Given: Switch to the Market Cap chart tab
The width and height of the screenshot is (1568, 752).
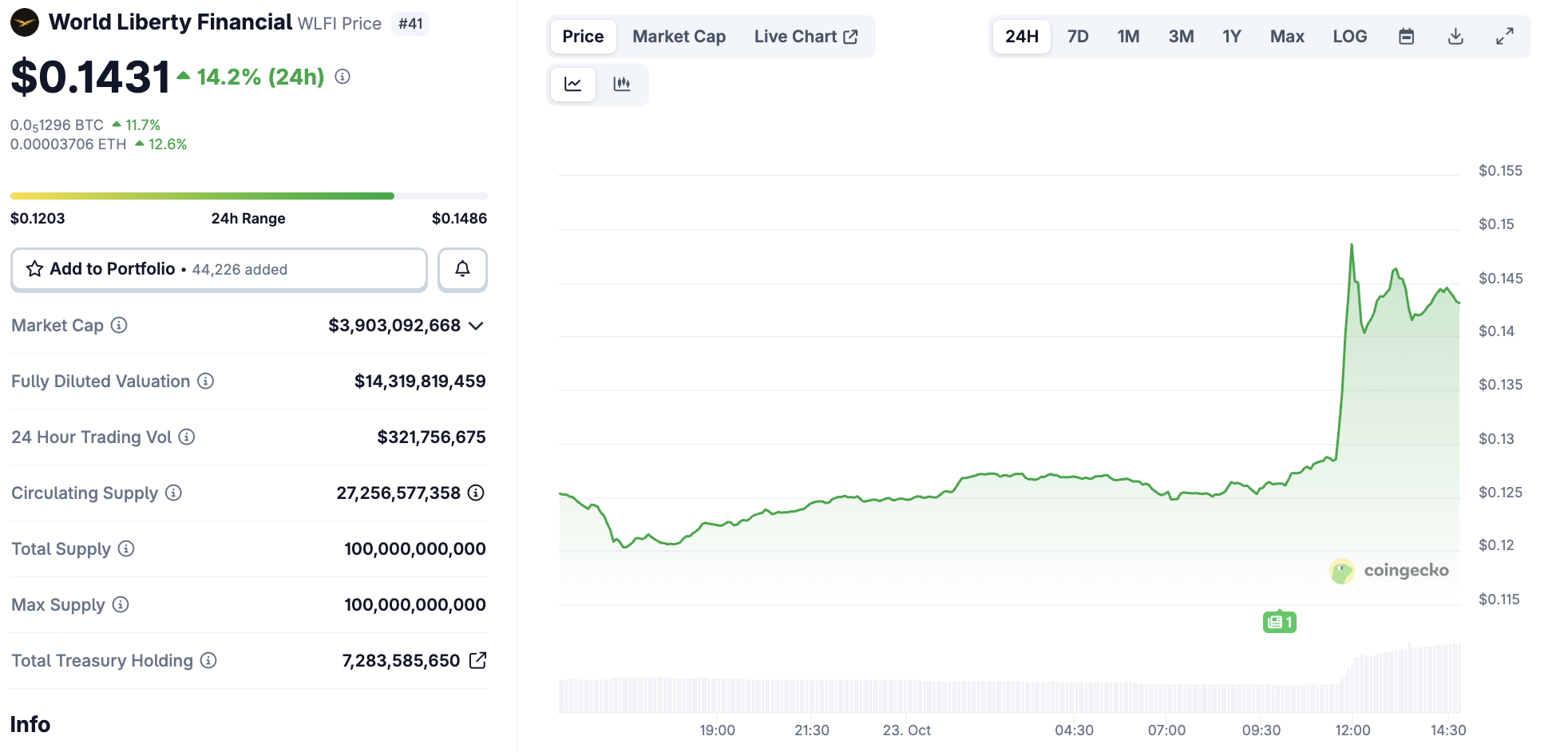Looking at the screenshot, I should (x=678, y=36).
